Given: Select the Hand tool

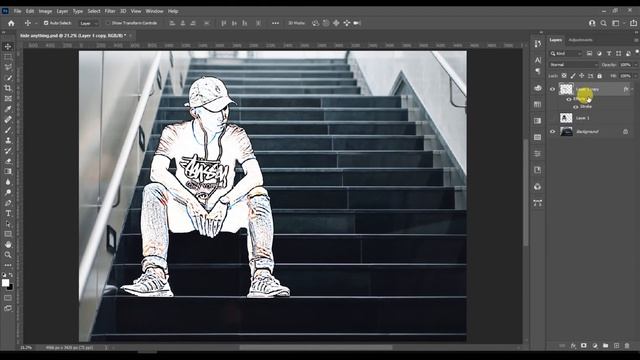Looking at the screenshot, I should pos(8,244).
